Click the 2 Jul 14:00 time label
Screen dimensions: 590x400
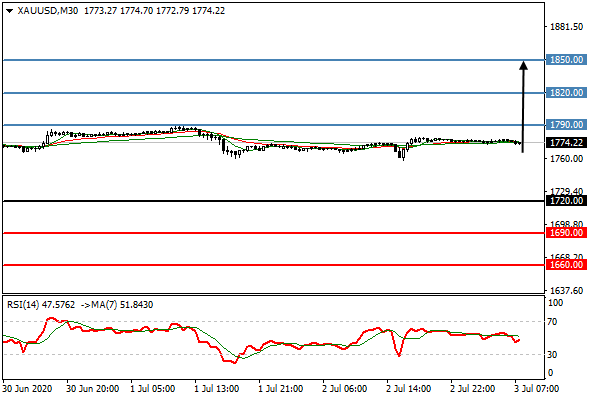408,389
